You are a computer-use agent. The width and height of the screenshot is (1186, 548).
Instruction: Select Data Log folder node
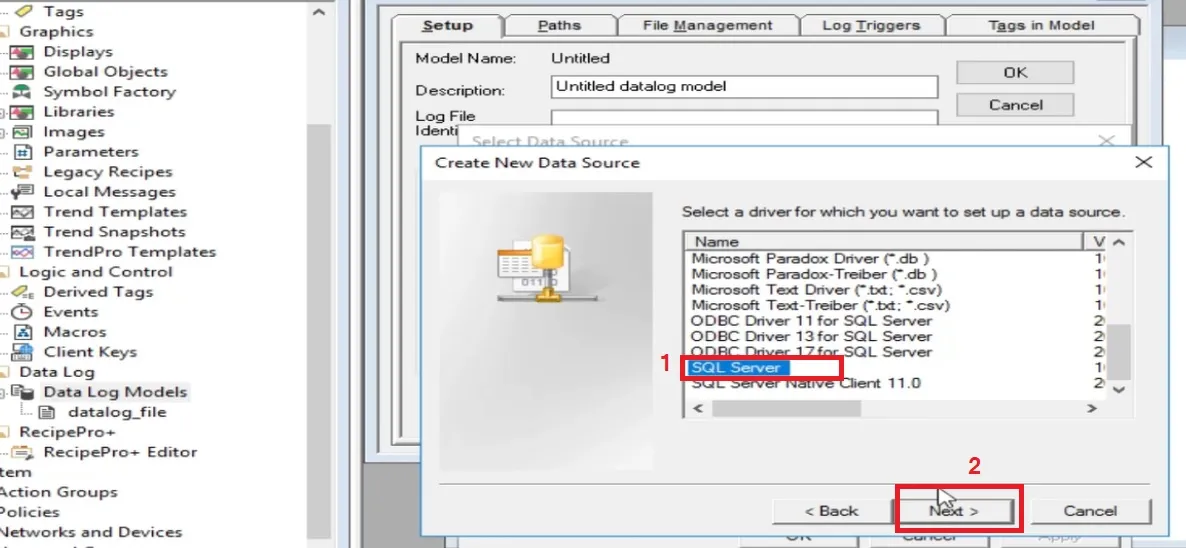click(57, 373)
